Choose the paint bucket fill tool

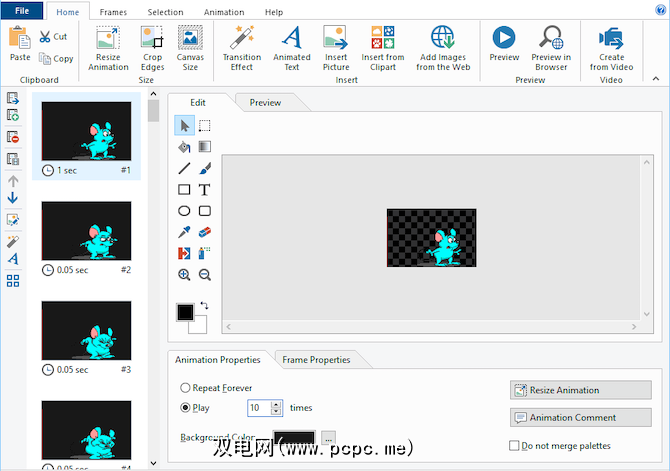185,147
